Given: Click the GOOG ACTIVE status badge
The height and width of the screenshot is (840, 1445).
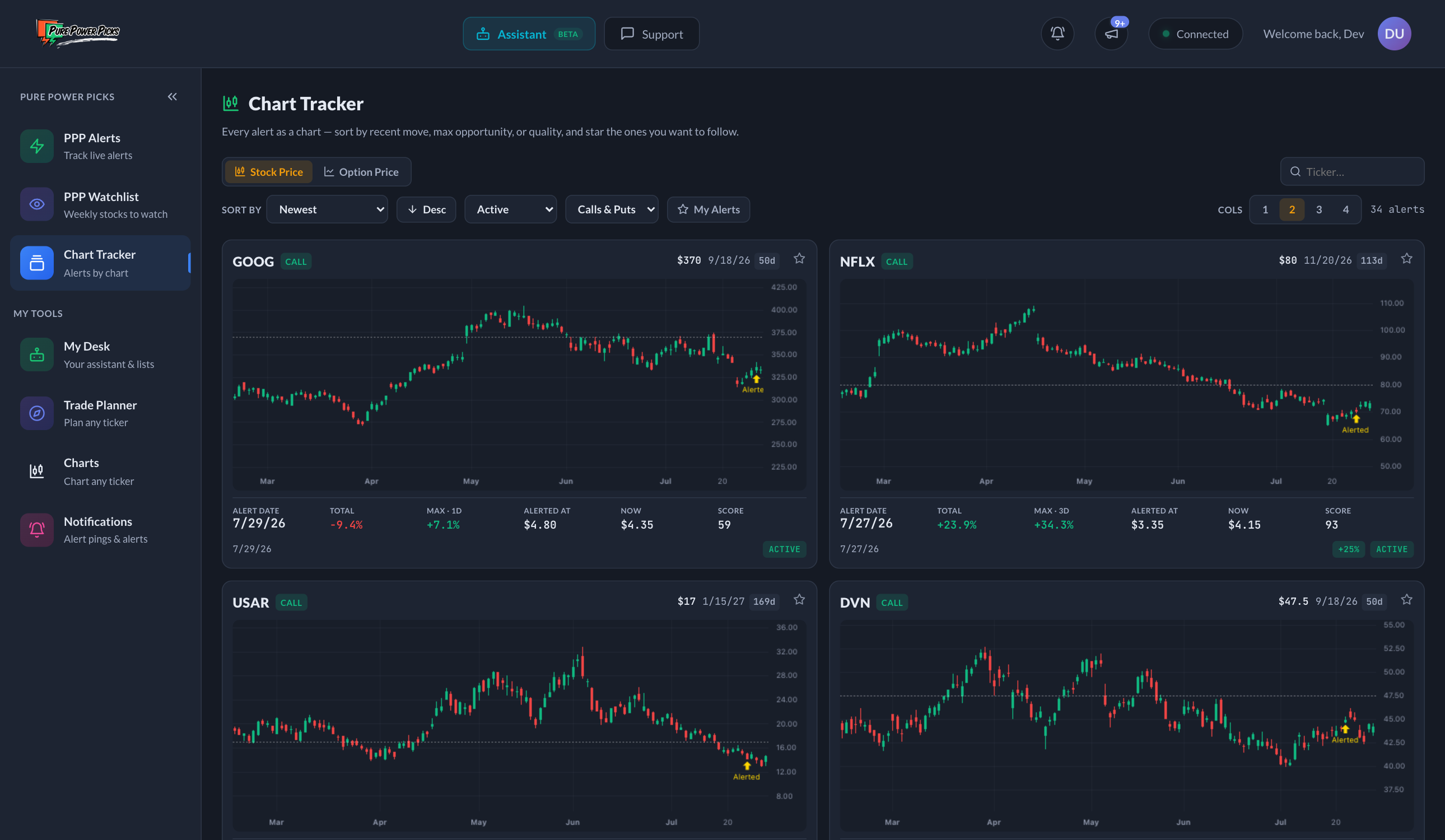Looking at the screenshot, I should coord(784,549).
